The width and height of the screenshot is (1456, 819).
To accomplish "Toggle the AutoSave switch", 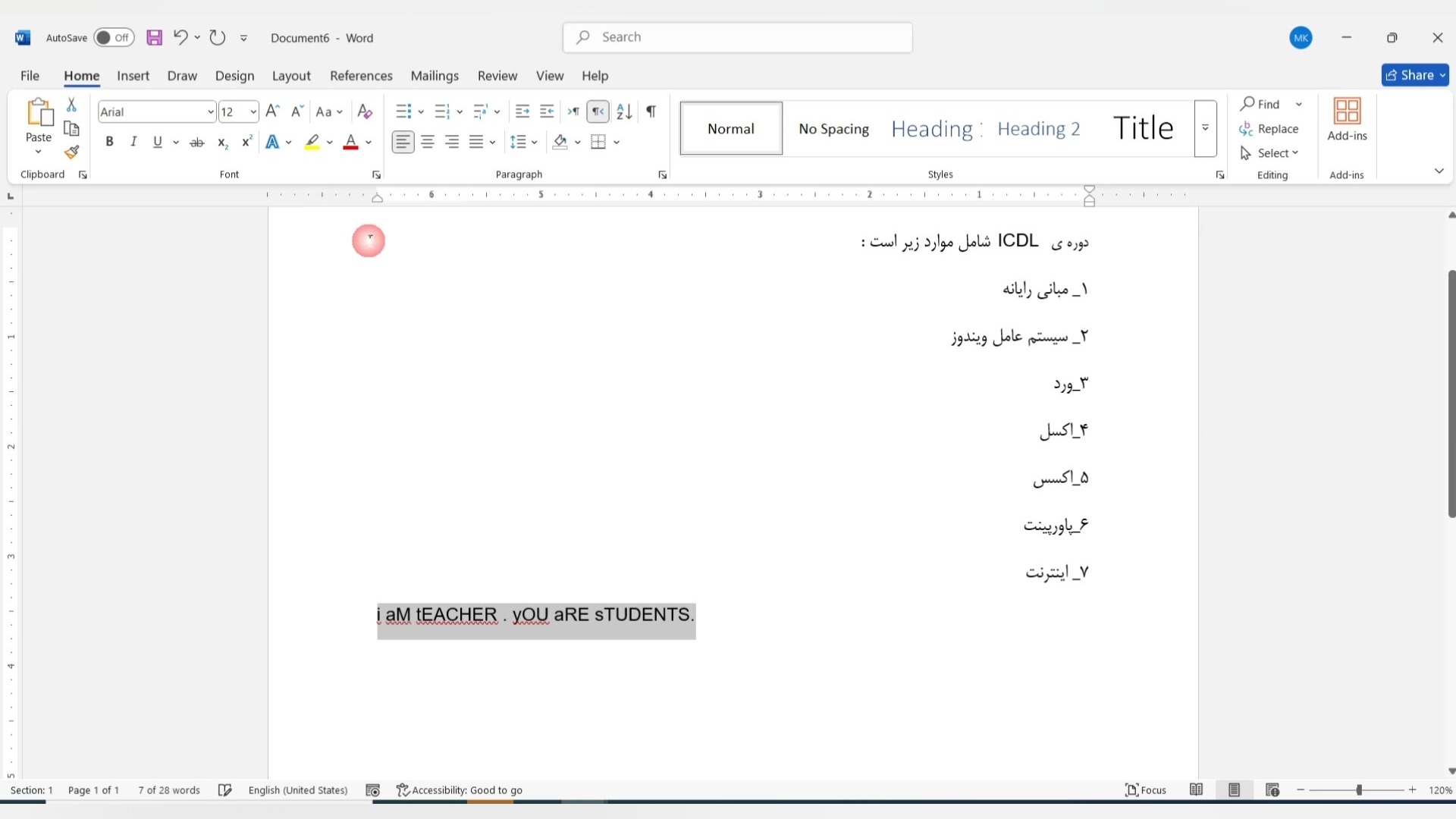I will click(114, 38).
